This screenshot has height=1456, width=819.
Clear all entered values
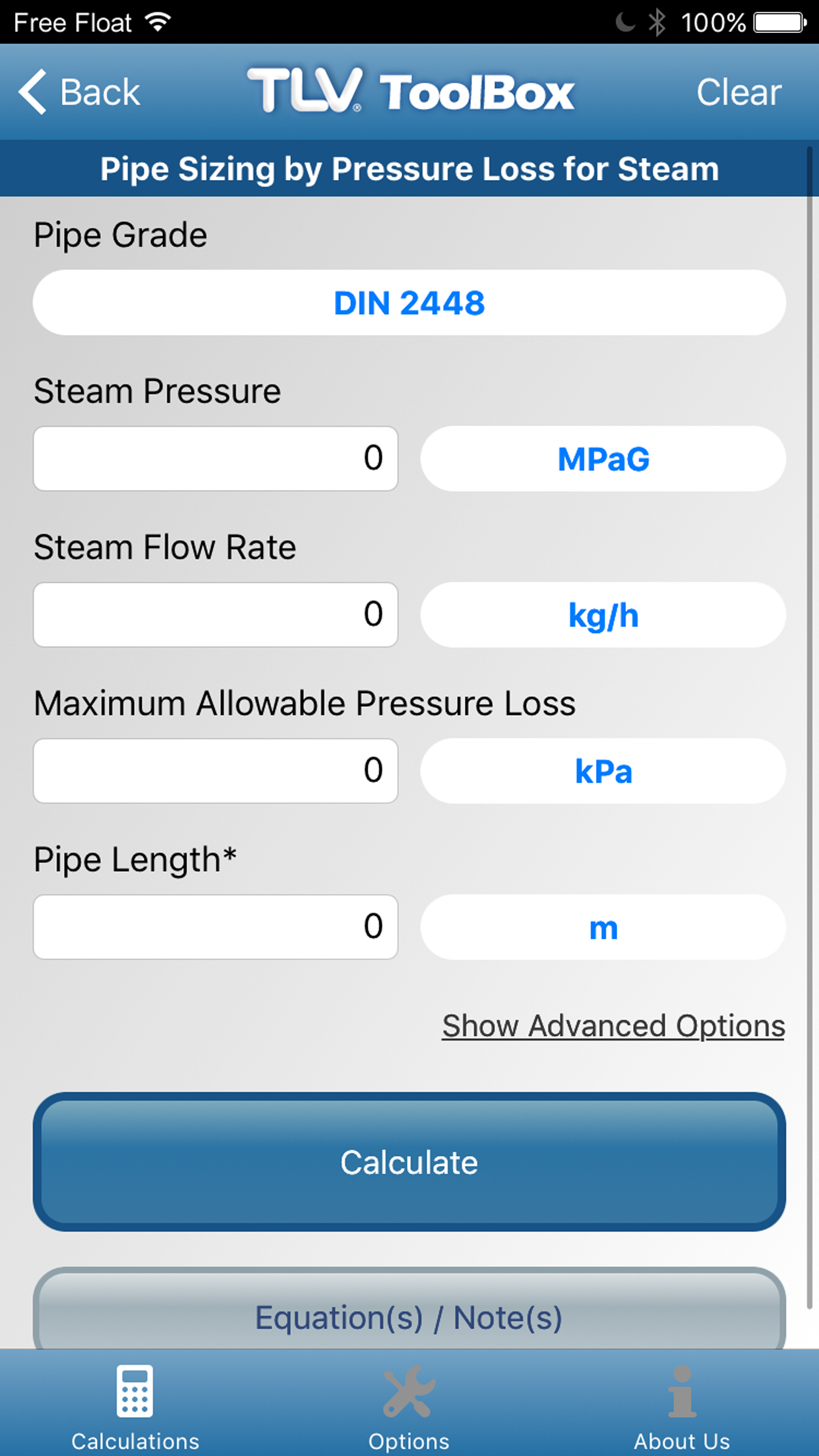pyautogui.click(x=739, y=92)
